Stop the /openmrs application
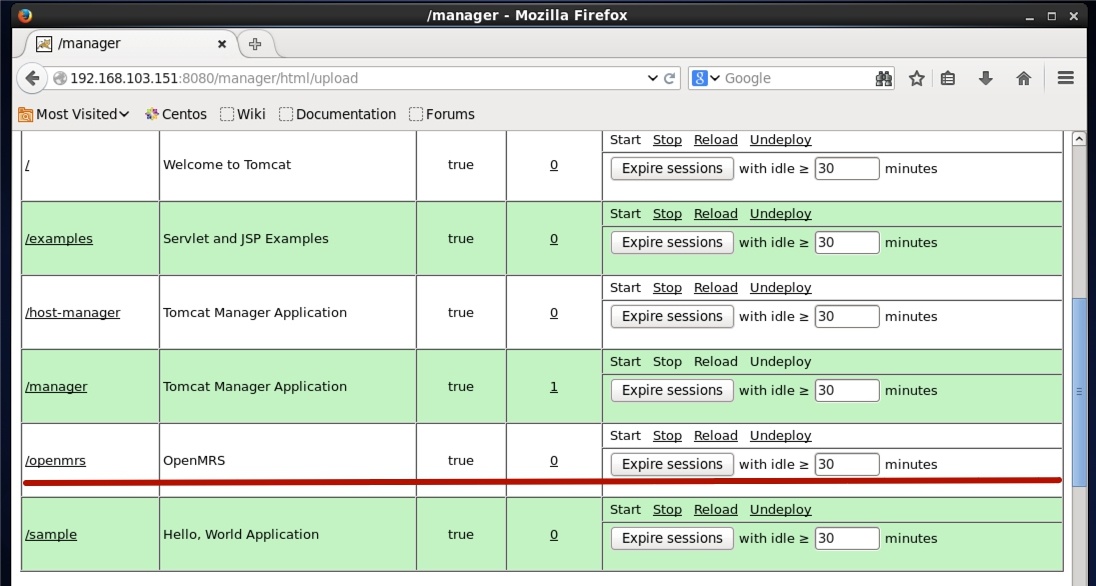 click(x=667, y=436)
